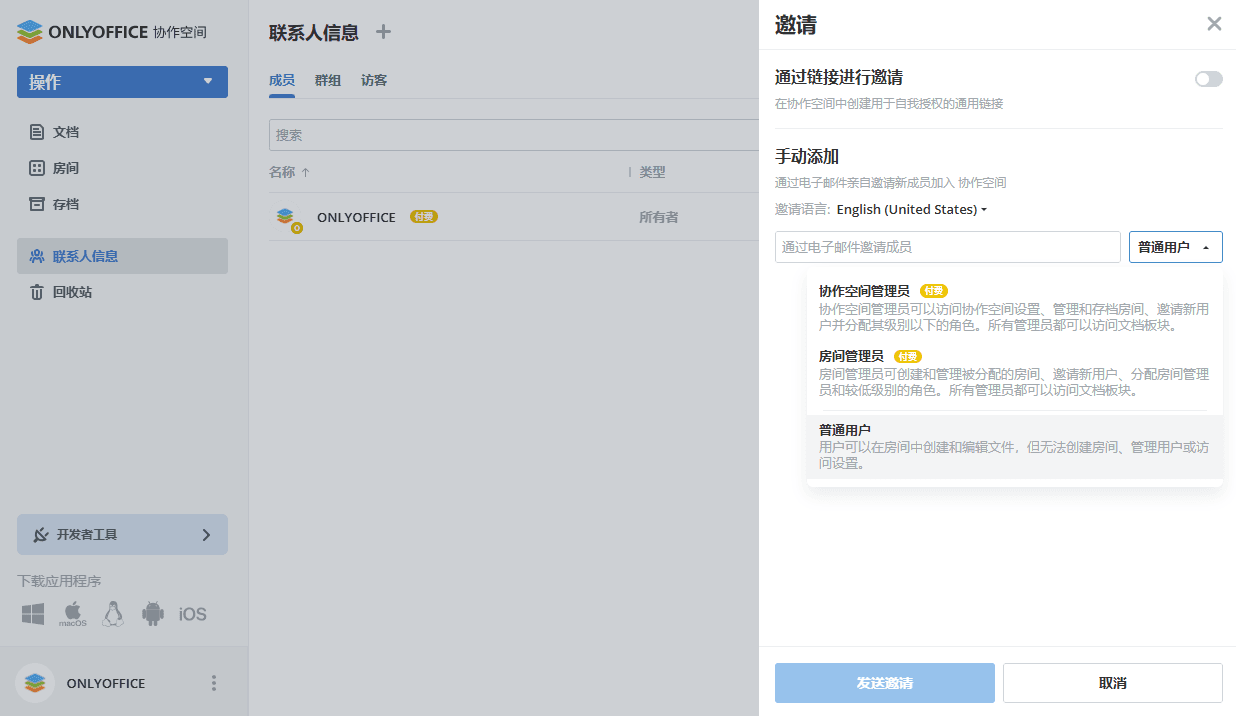Click the 类型 column header
This screenshot has height=716, width=1236.
point(652,172)
